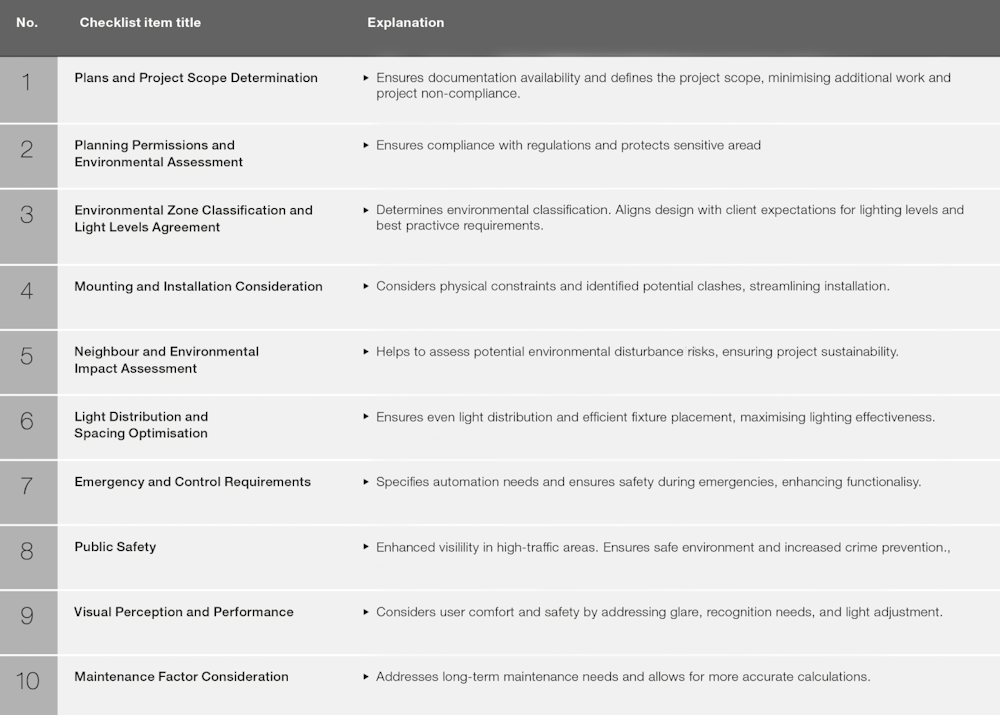Open "Visual Perception and Performance" item
1000x715 pixels.
tap(184, 612)
